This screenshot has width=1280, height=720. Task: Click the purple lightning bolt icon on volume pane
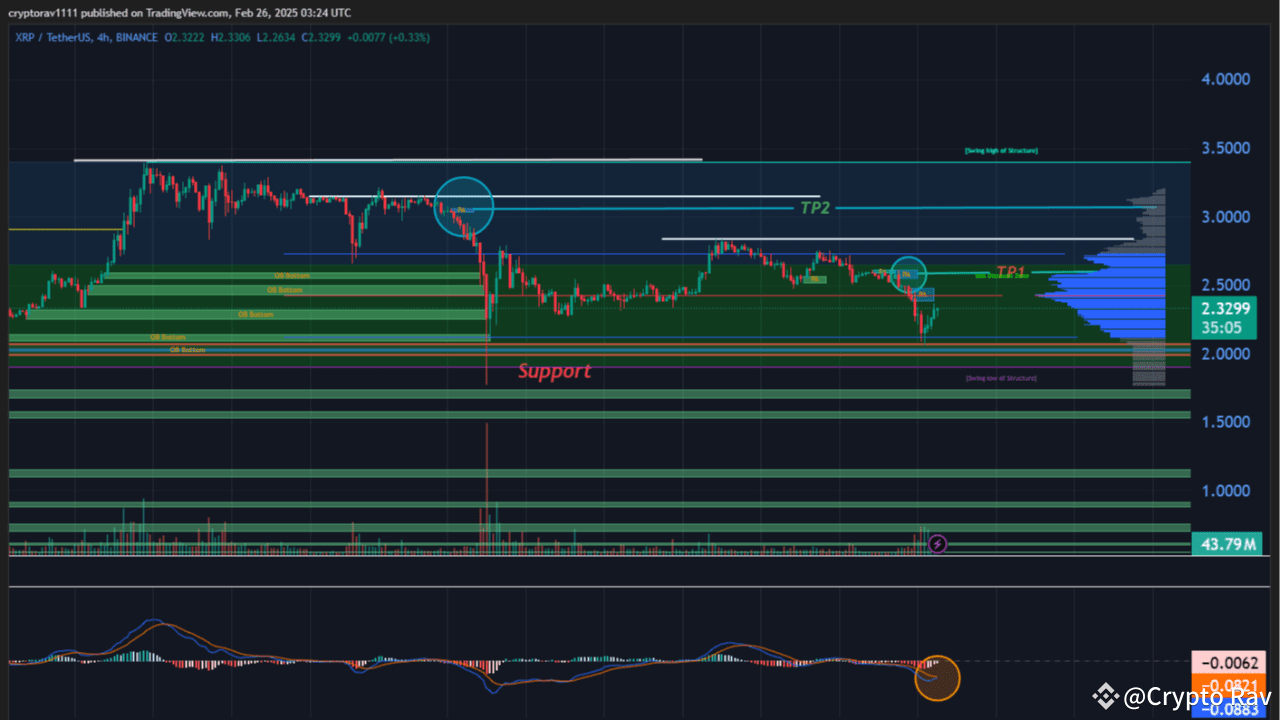pos(937,543)
